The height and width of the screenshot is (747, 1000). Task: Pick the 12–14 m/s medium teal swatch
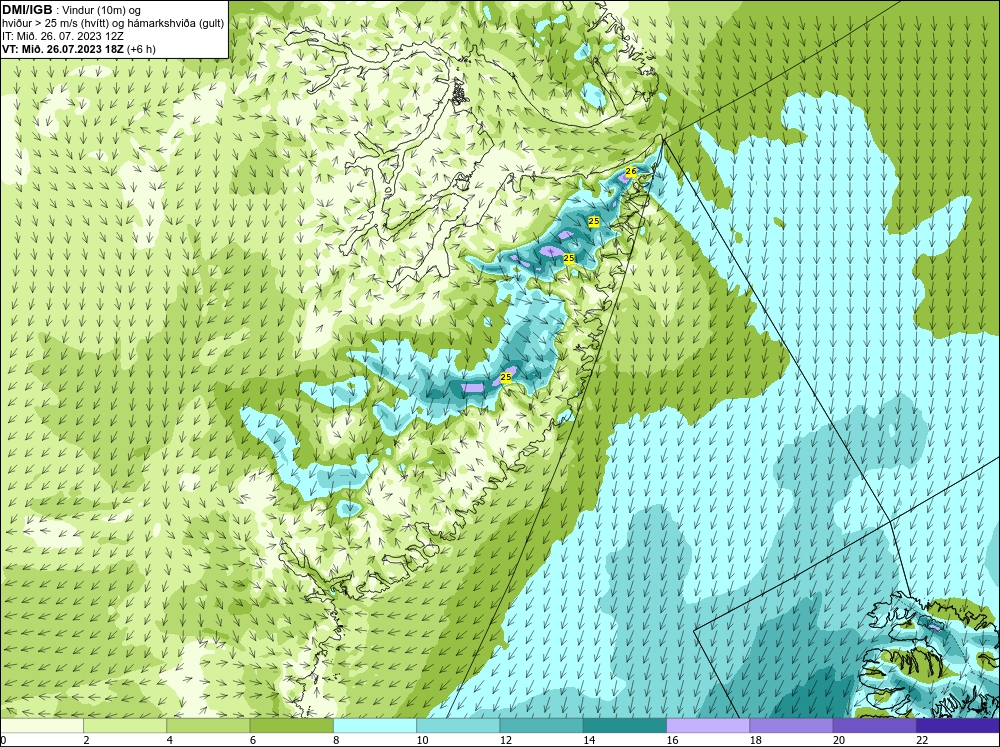pyautogui.click(x=541, y=726)
